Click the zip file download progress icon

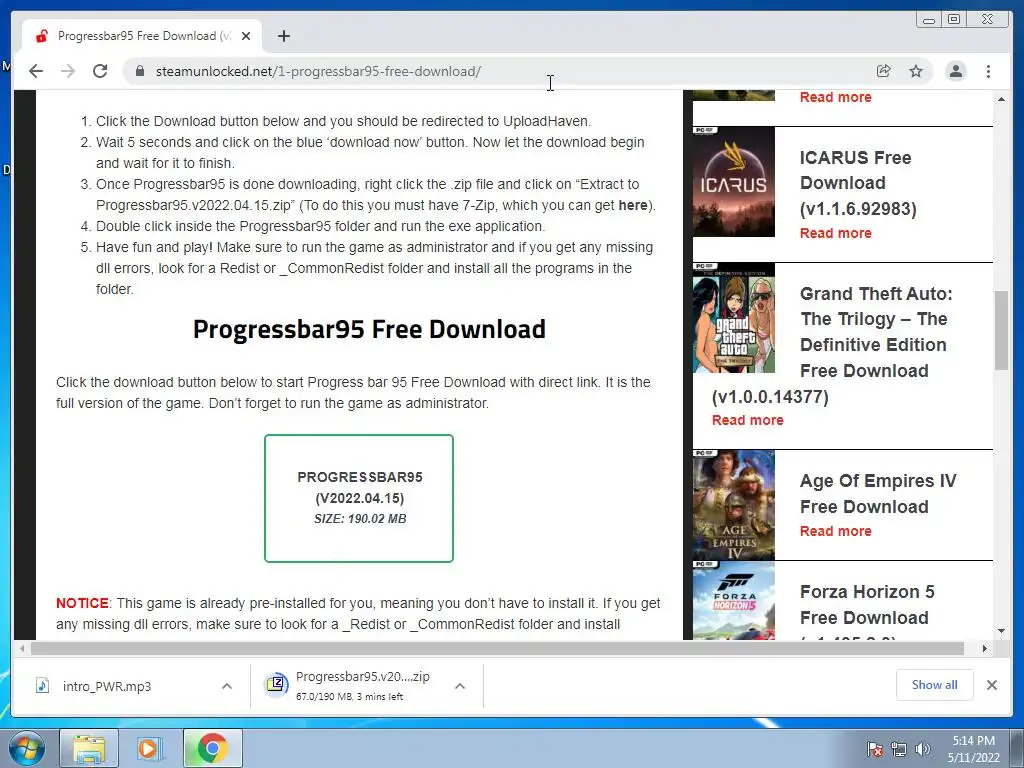(x=276, y=684)
